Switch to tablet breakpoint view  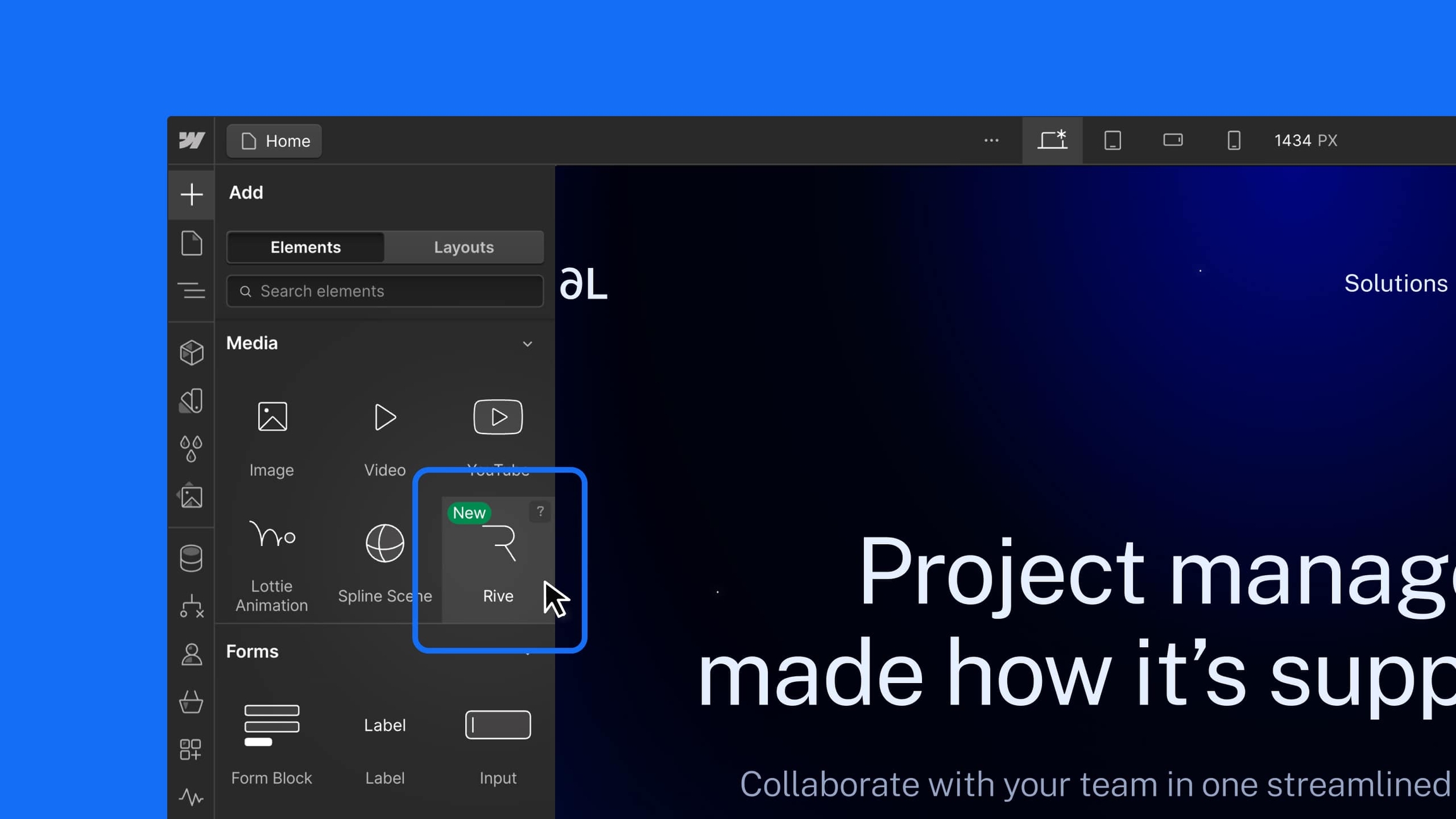coord(1112,140)
